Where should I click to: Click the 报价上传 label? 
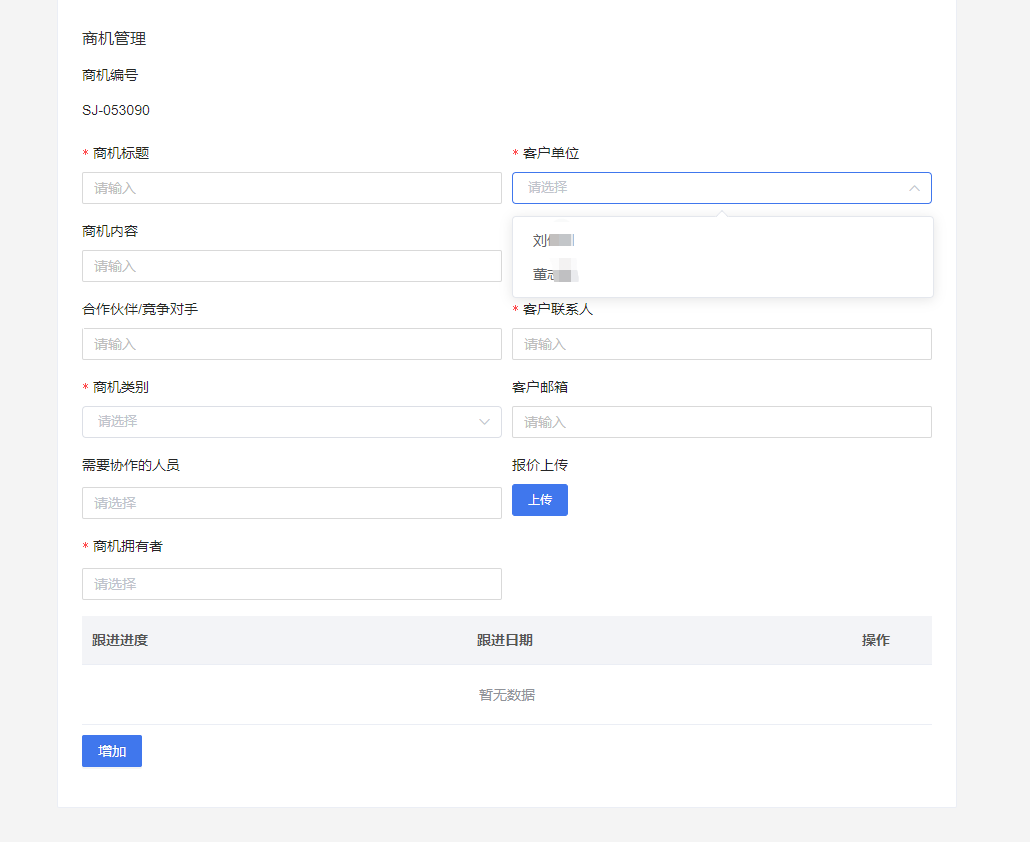pyautogui.click(x=540, y=465)
